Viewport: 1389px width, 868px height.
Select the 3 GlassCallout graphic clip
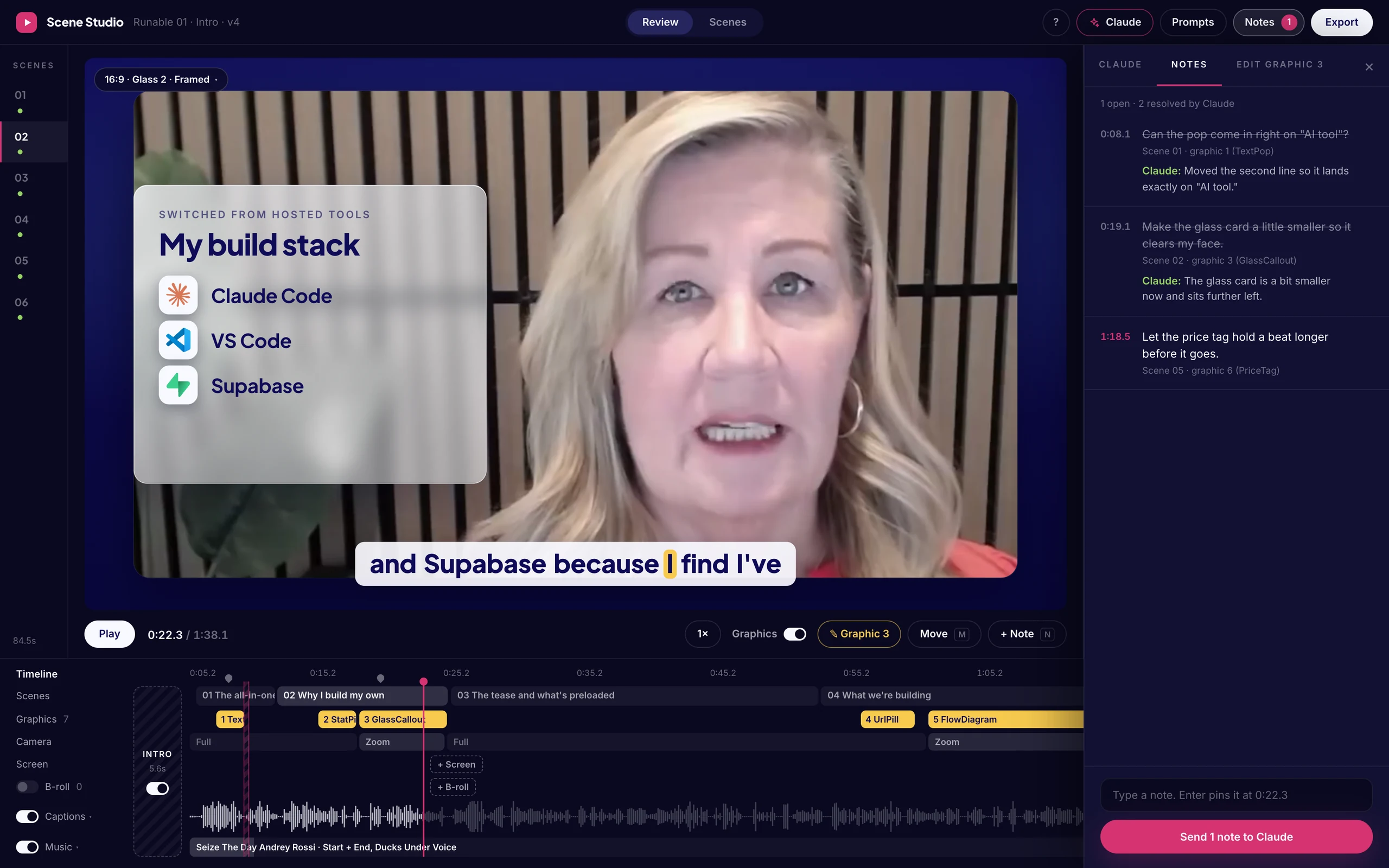point(403,719)
